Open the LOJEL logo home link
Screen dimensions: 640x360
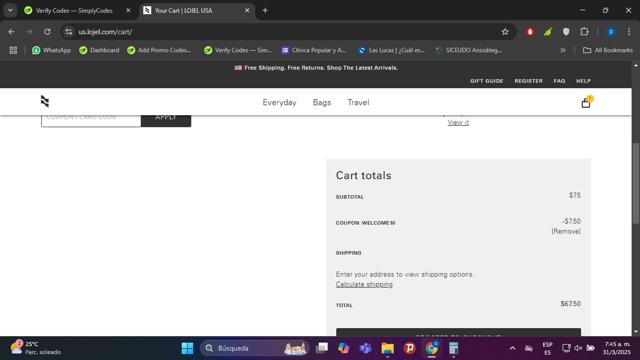point(45,101)
